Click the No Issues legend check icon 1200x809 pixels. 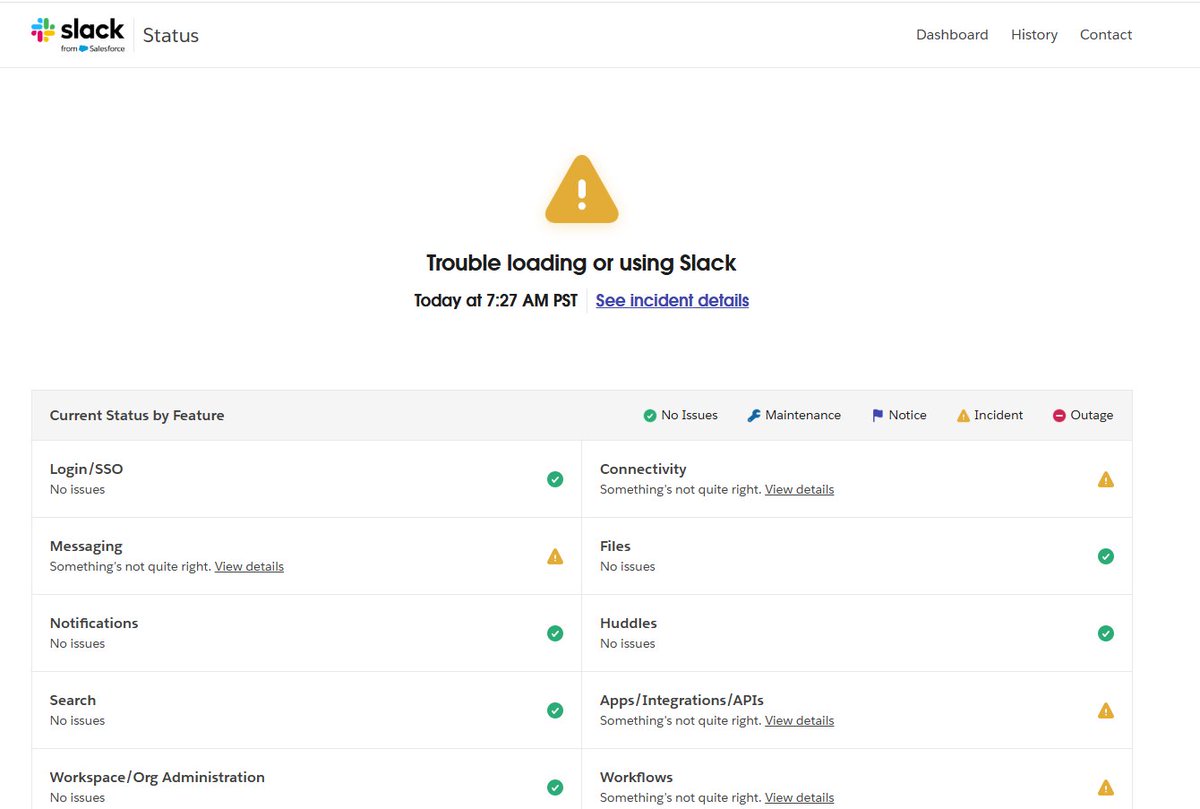pos(650,415)
